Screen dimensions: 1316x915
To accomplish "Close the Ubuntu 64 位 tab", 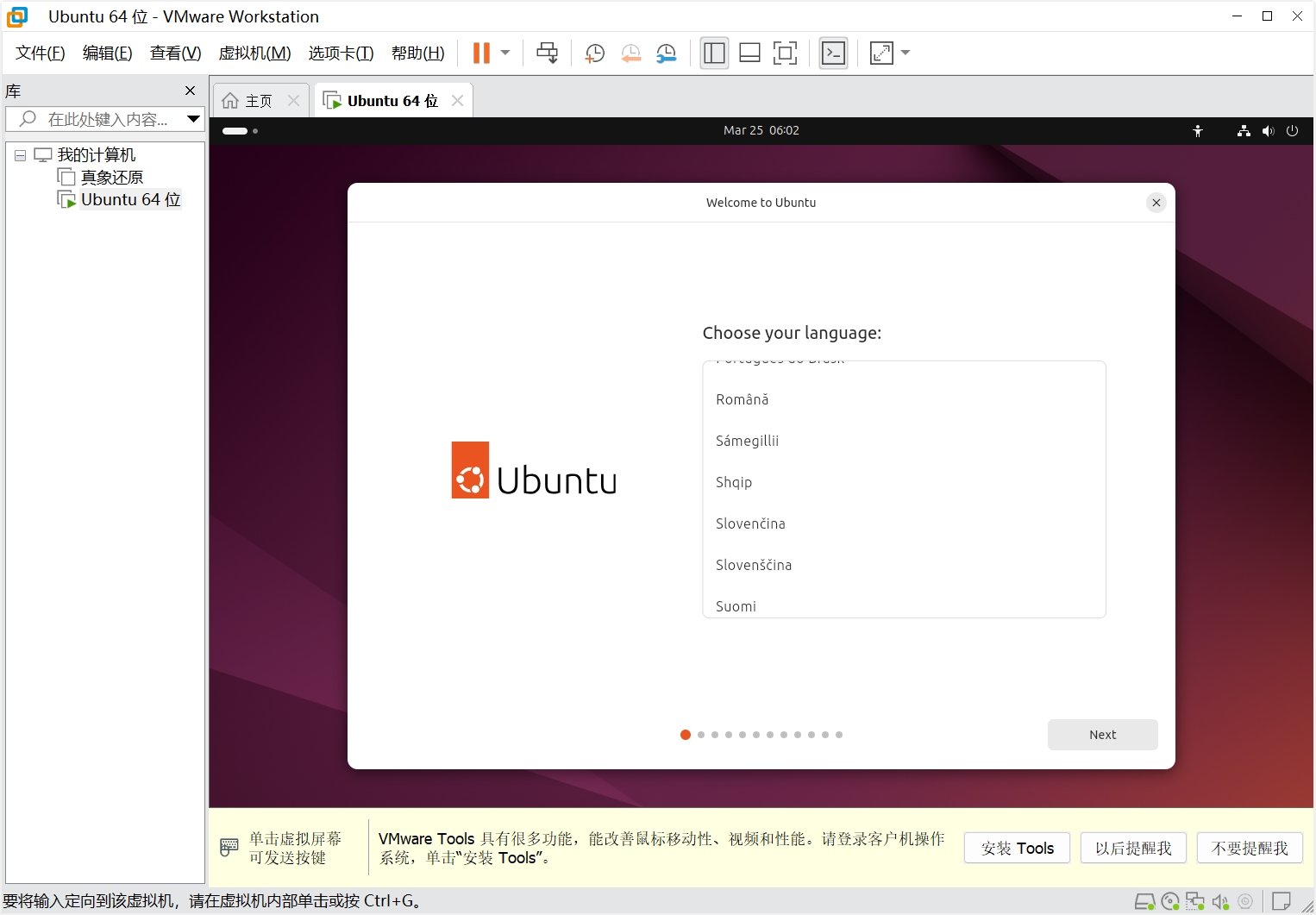I will [x=458, y=101].
